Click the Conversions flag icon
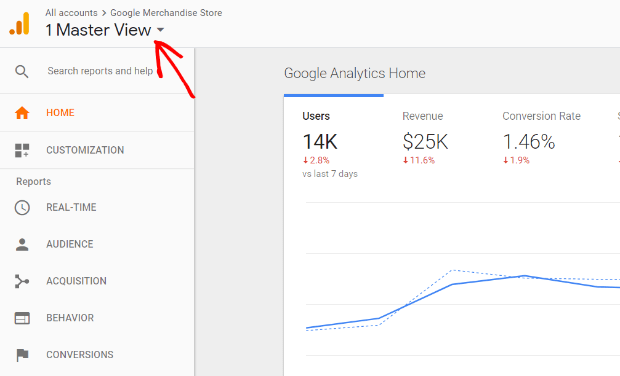This screenshot has width=620, height=376. coord(22,355)
